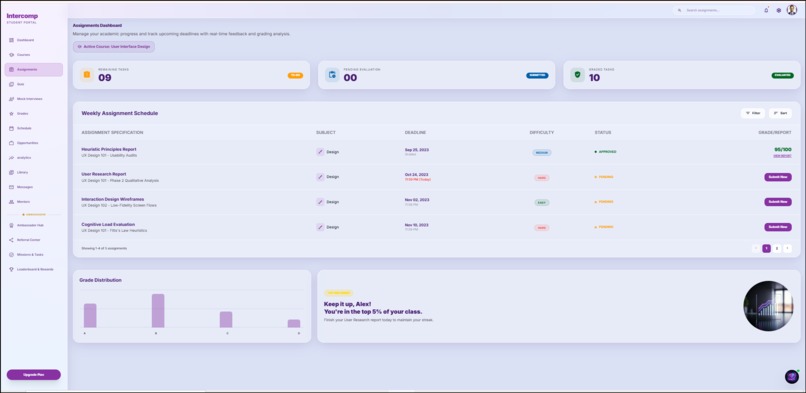
Task: Click the Status column header
Action: [x=603, y=133]
